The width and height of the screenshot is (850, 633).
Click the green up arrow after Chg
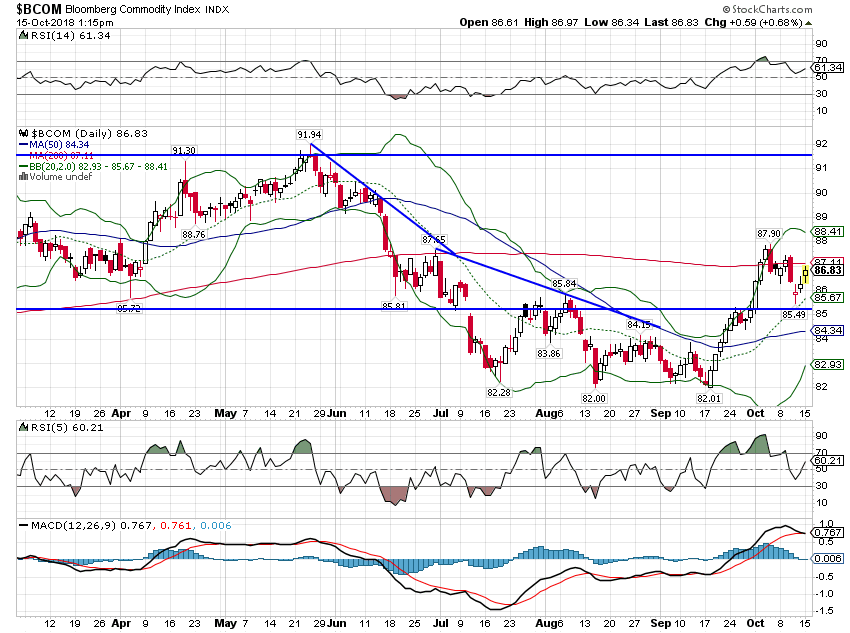point(809,23)
